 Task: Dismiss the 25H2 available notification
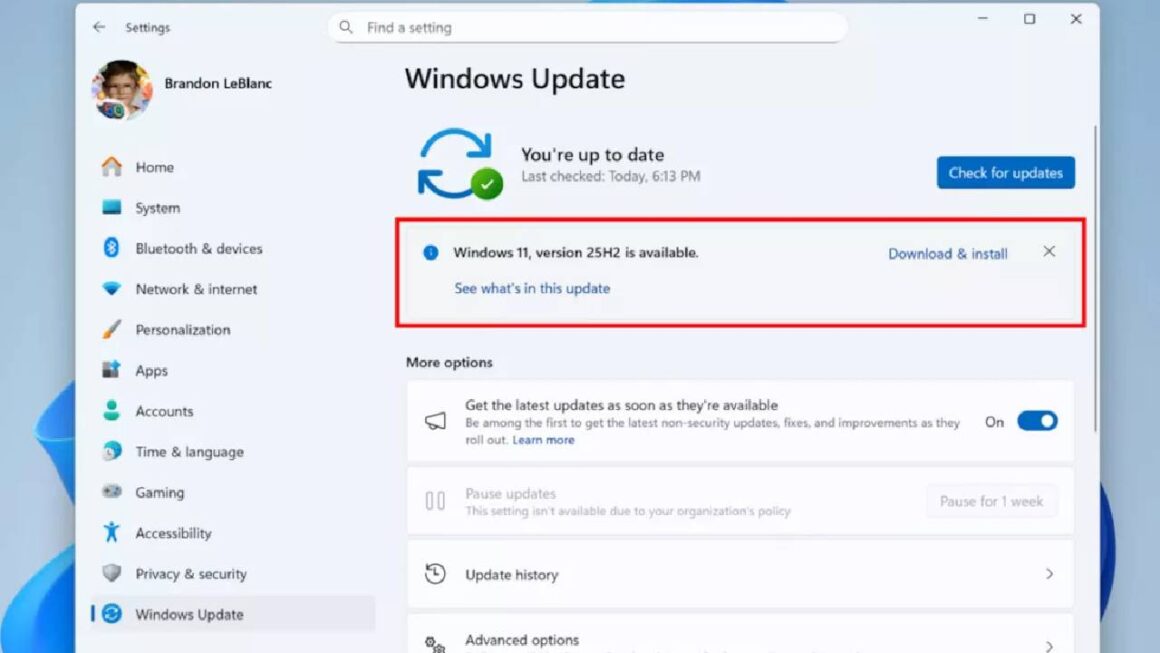point(1049,251)
